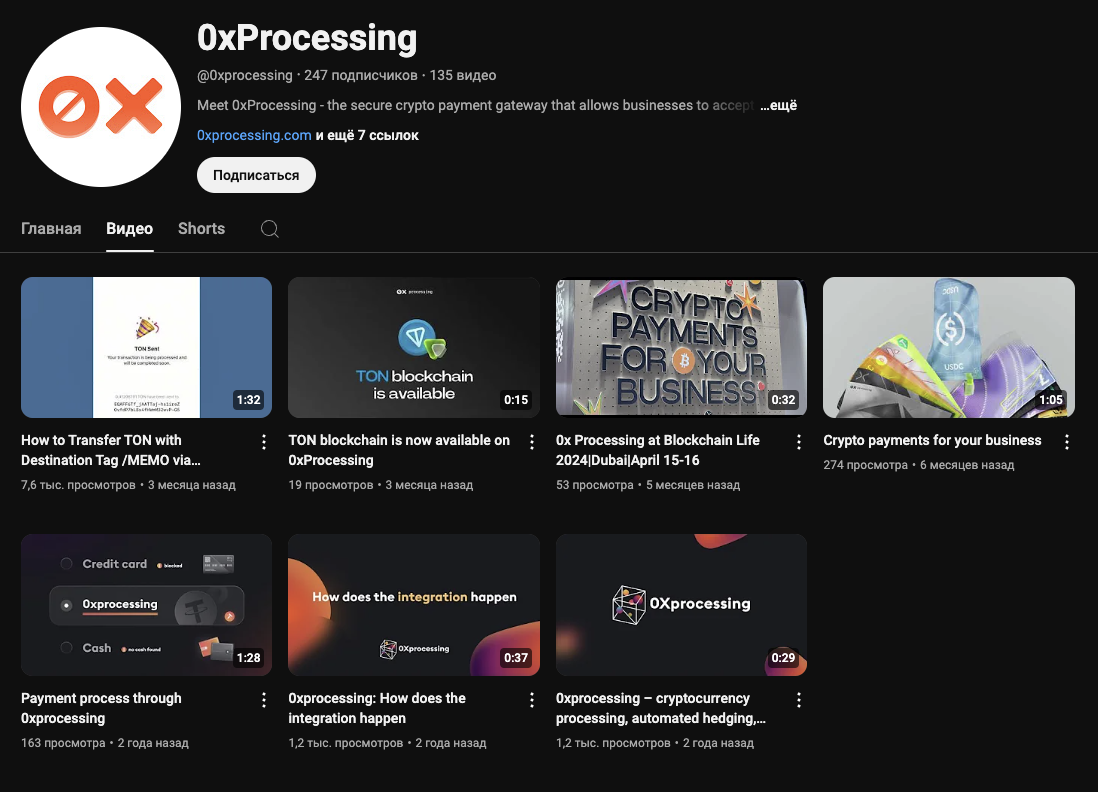Click the @0xprocessing handle text
This screenshot has width=1098, height=792.
point(244,75)
